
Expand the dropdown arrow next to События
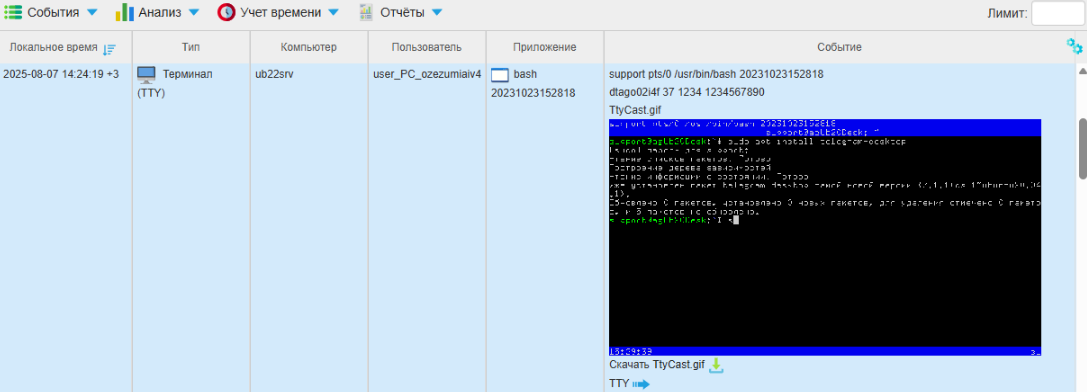[92, 12]
